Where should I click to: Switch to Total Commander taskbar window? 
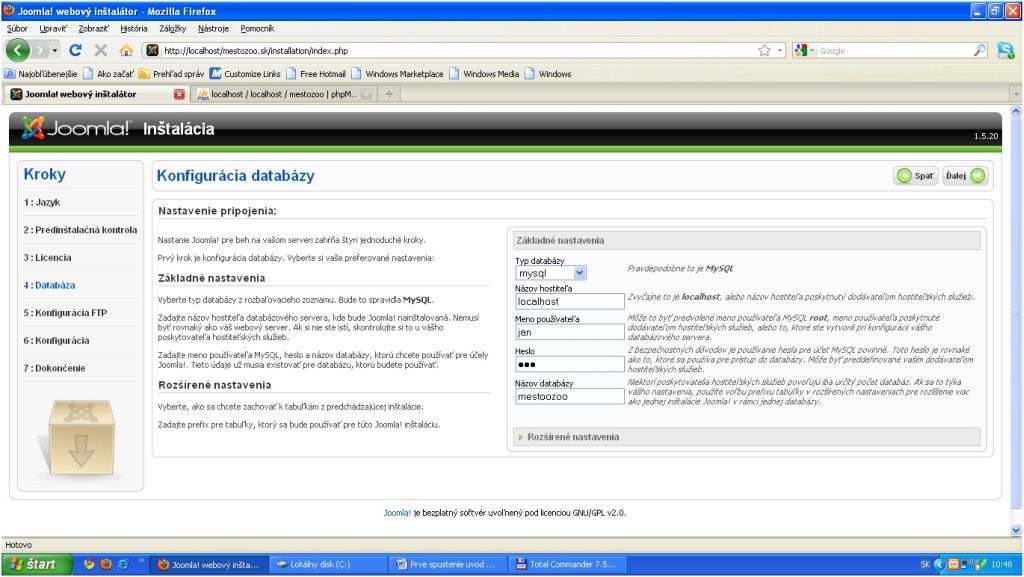(567, 564)
